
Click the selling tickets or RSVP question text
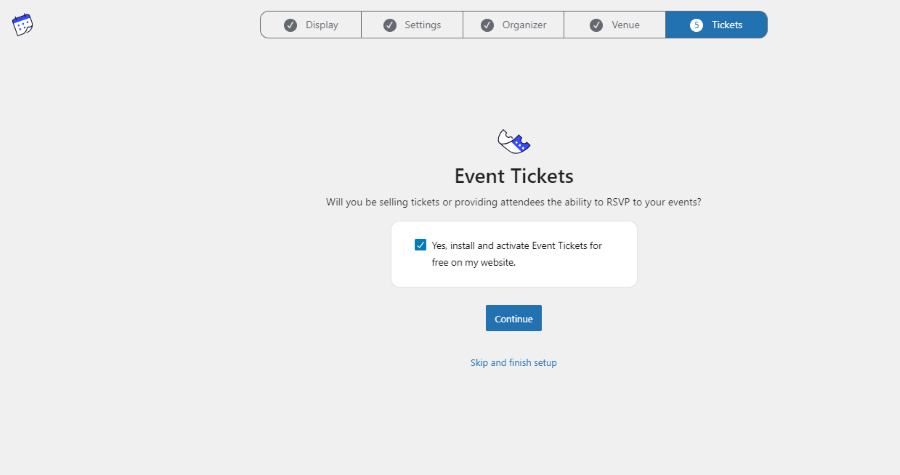click(x=513, y=202)
